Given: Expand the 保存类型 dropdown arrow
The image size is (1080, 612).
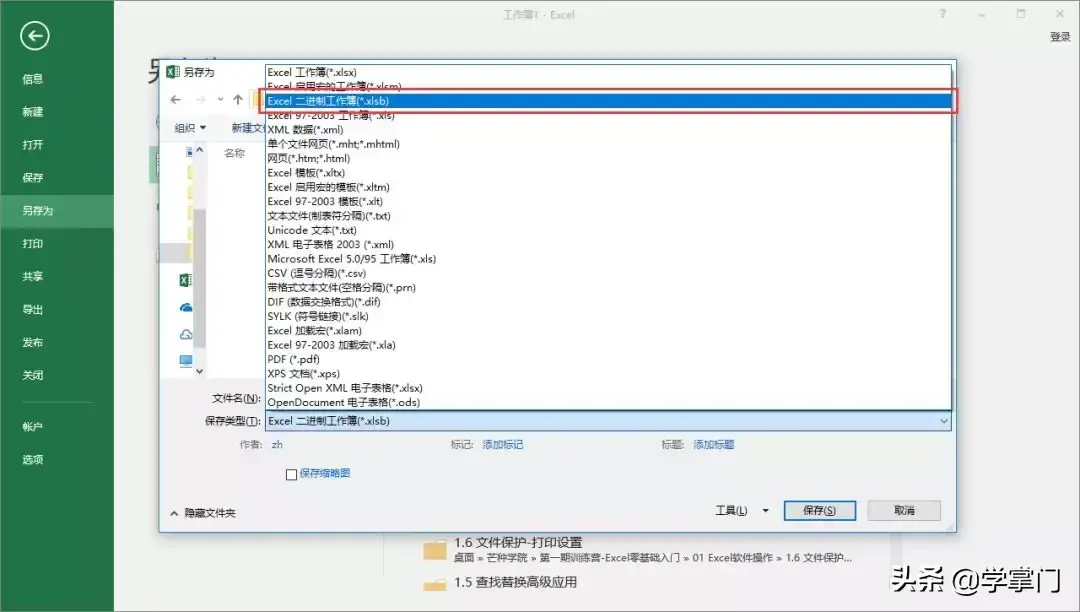Looking at the screenshot, I should click(x=944, y=421).
